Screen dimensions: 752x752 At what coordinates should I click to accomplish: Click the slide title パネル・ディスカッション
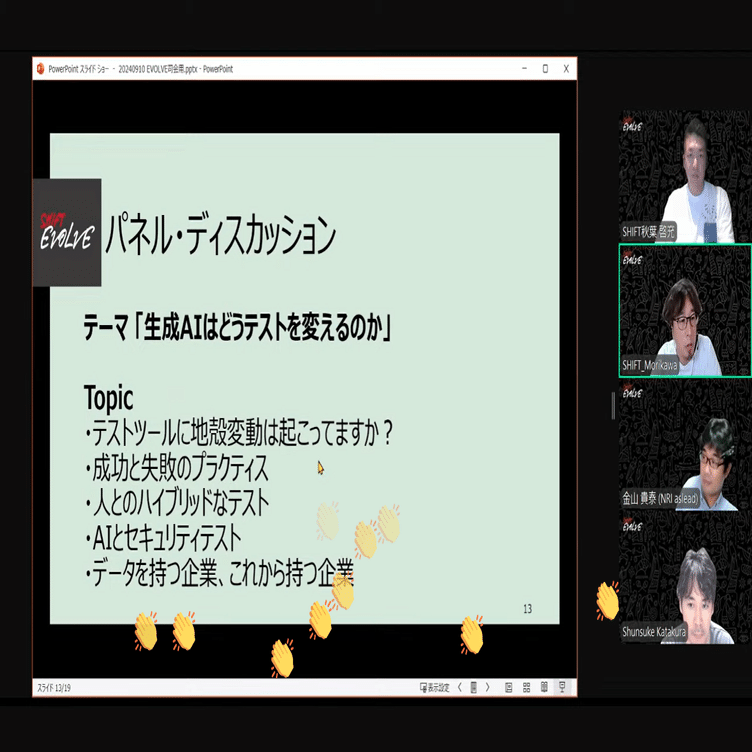[220, 235]
